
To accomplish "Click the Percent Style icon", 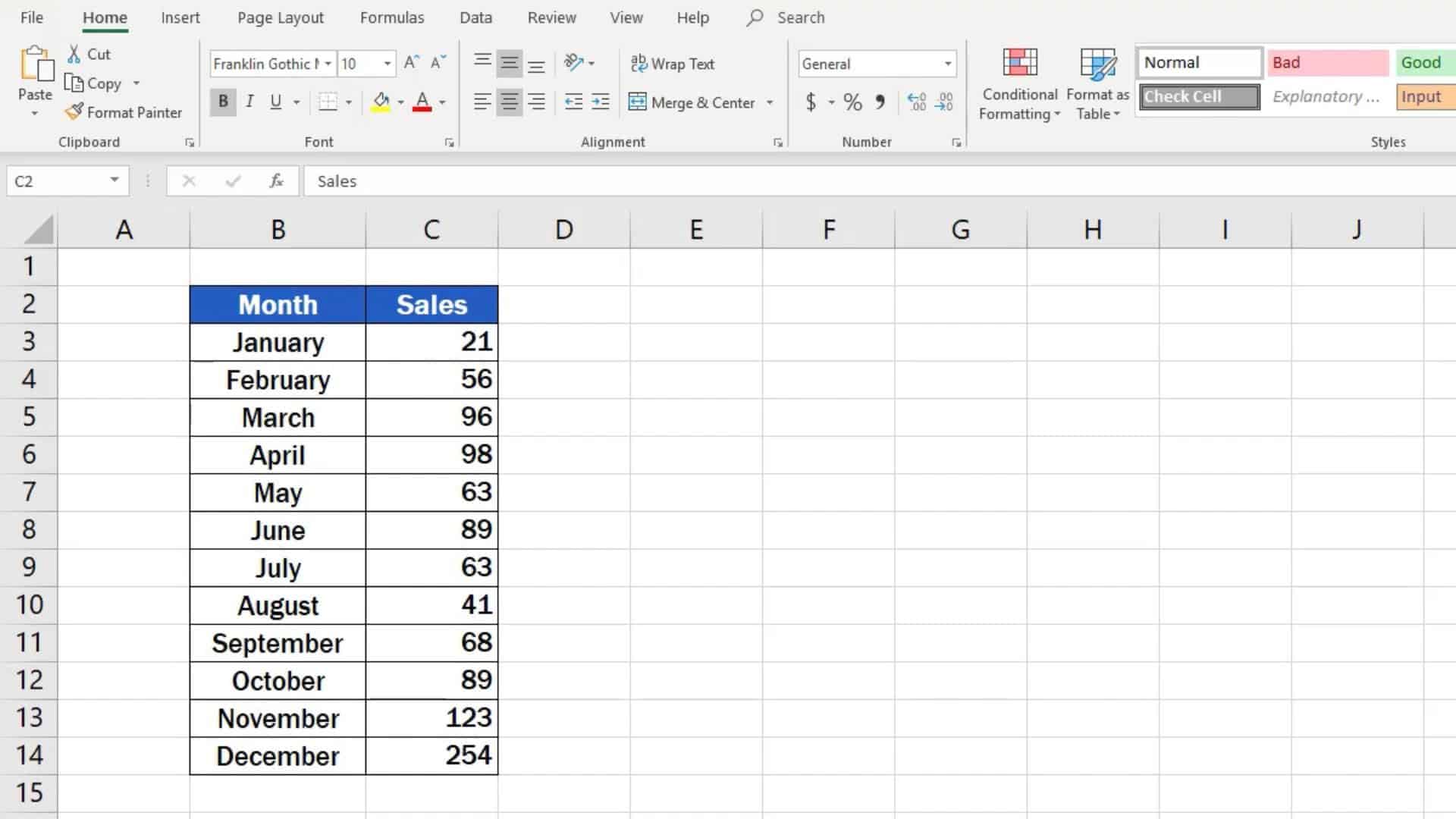I will pos(851,102).
